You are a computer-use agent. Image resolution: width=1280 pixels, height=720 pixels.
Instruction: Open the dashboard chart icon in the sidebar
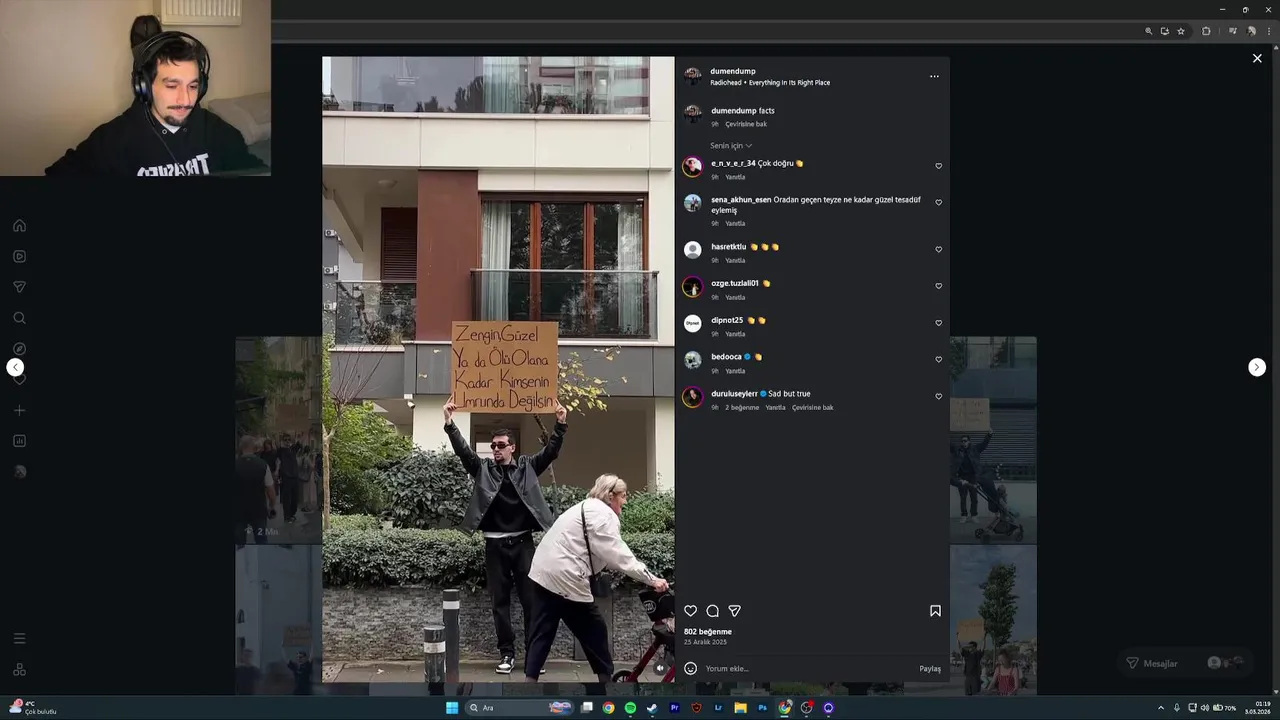[x=19, y=441]
